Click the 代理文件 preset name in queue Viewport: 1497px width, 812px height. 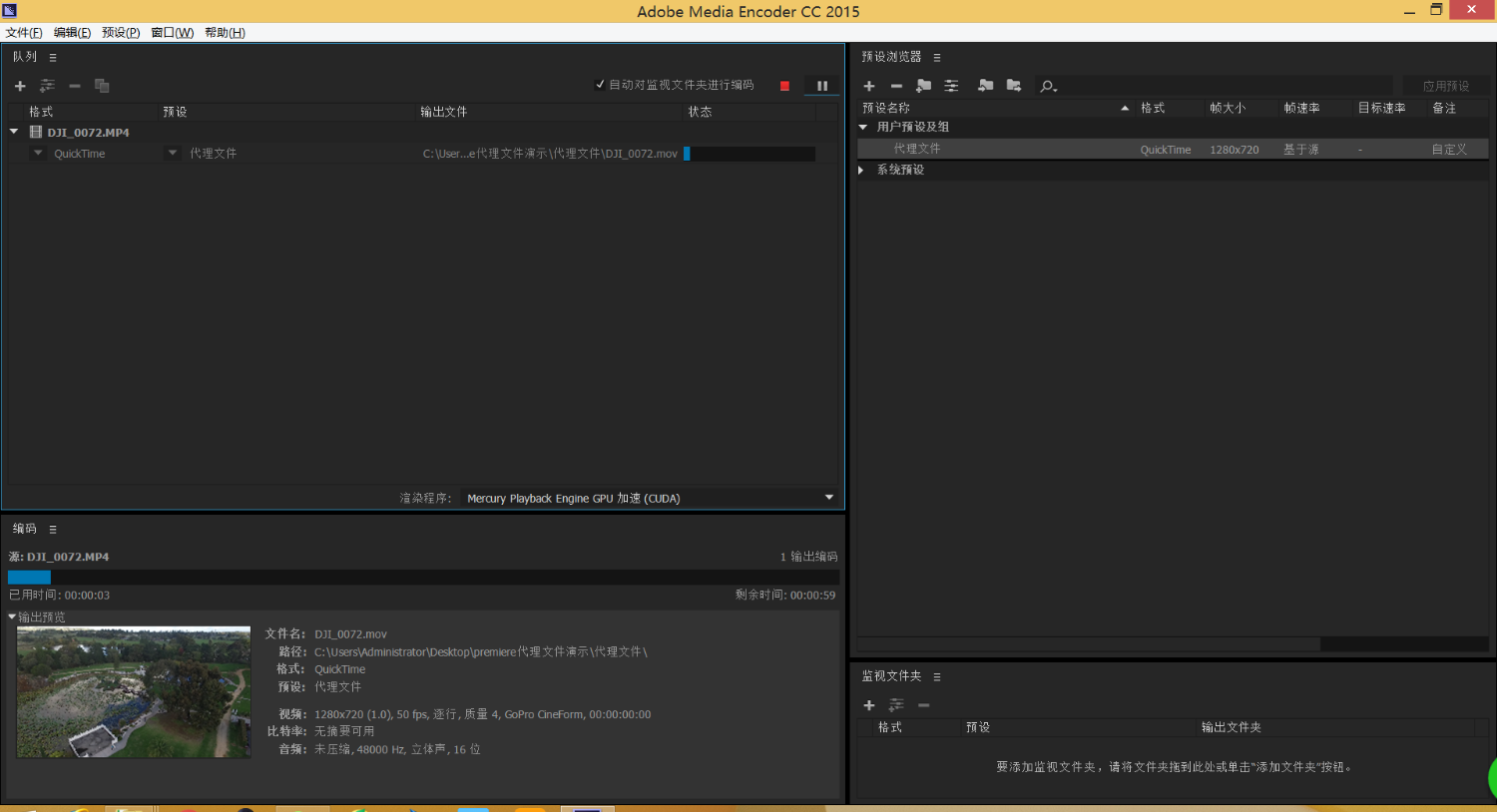[x=213, y=154]
